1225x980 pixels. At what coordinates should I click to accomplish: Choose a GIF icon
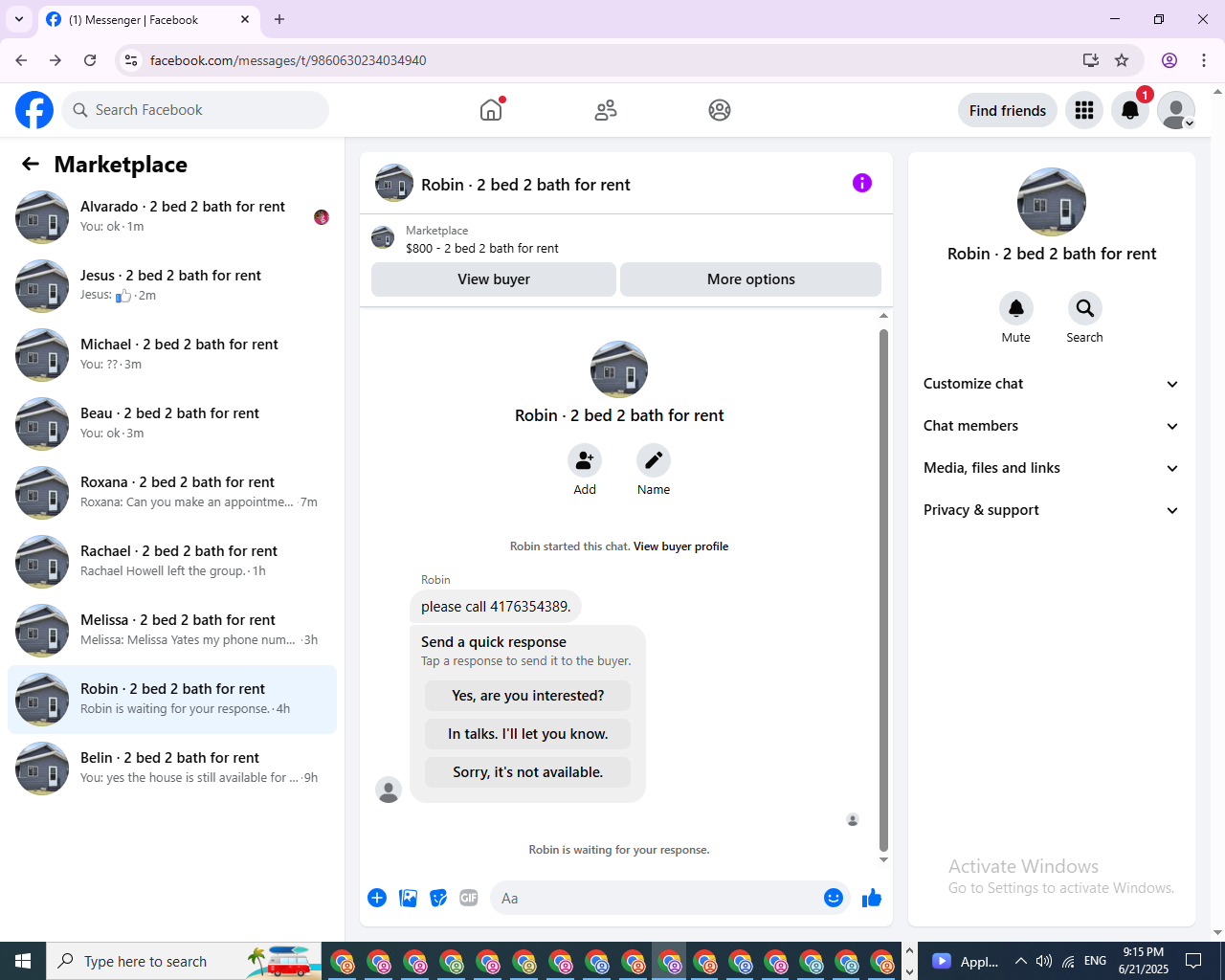click(469, 898)
